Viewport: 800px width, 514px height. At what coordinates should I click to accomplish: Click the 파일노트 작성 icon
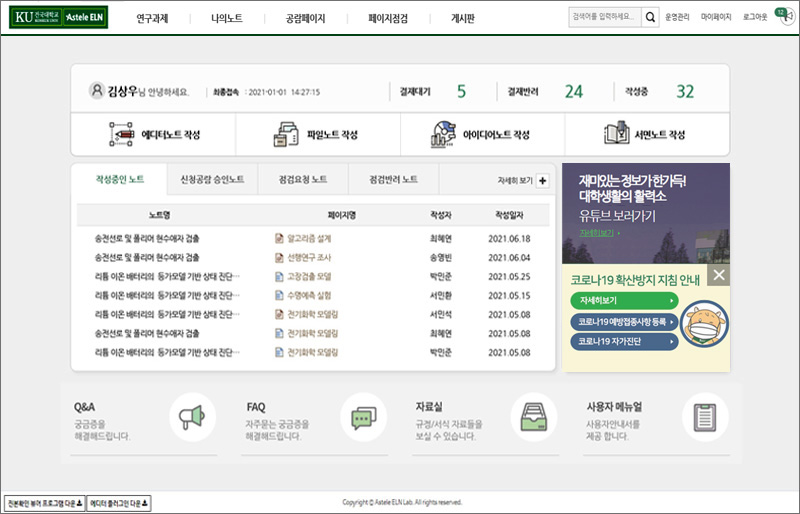point(286,135)
